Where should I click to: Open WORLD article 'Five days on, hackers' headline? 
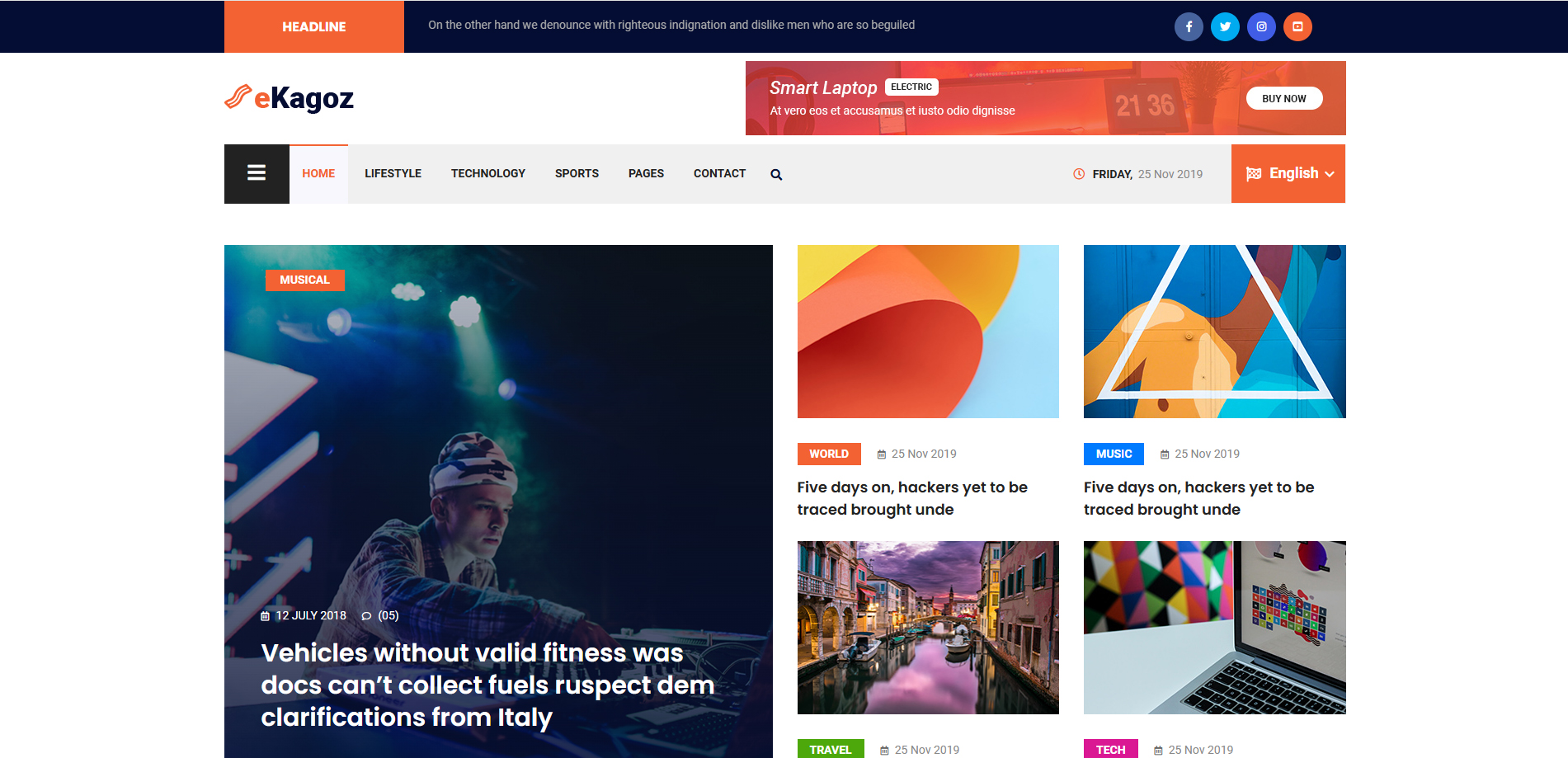pyautogui.click(x=912, y=498)
